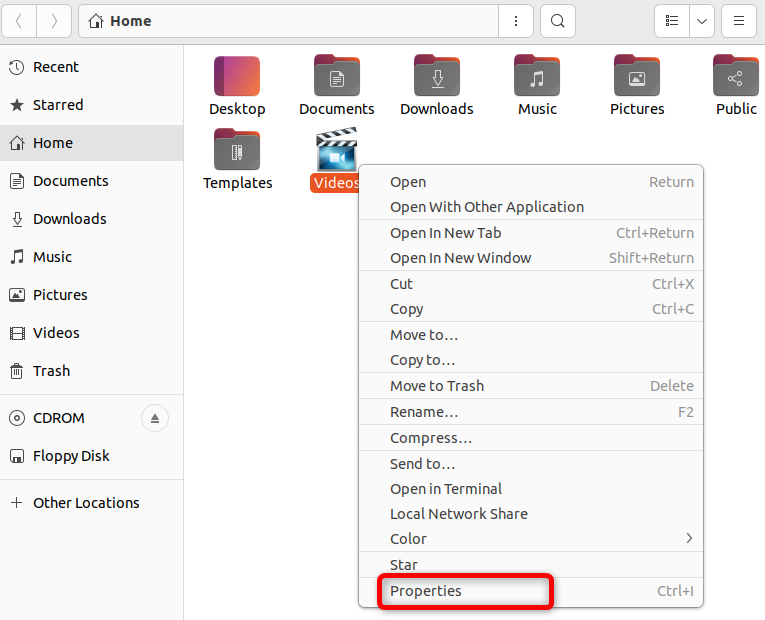This screenshot has width=765, height=620.
Task: Go forward with the right arrow button
Action: [54, 21]
